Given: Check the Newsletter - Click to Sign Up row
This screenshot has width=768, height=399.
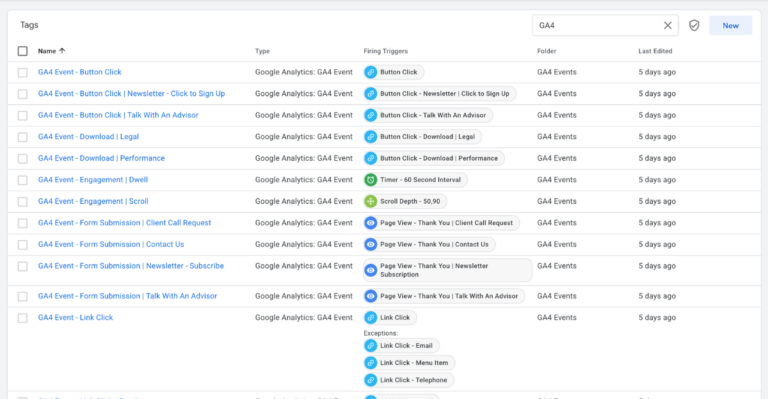Looking at the screenshot, I should pyautogui.click(x=23, y=94).
